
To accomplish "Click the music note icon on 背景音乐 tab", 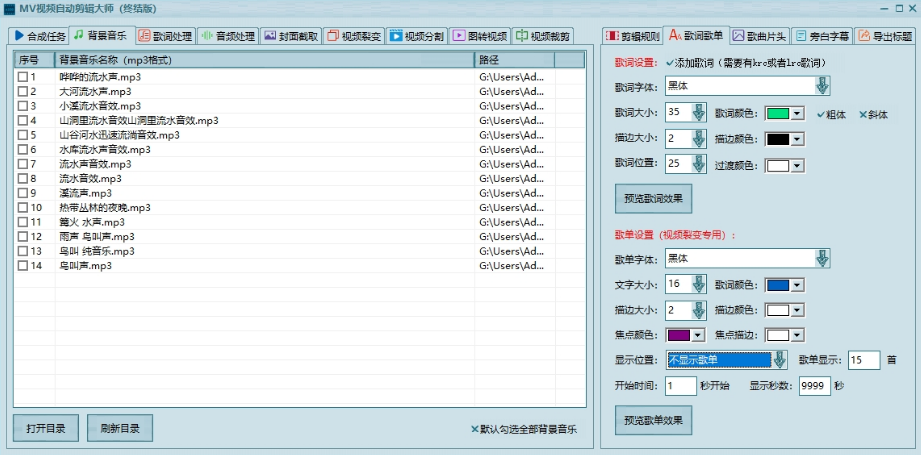I will pos(78,35).
